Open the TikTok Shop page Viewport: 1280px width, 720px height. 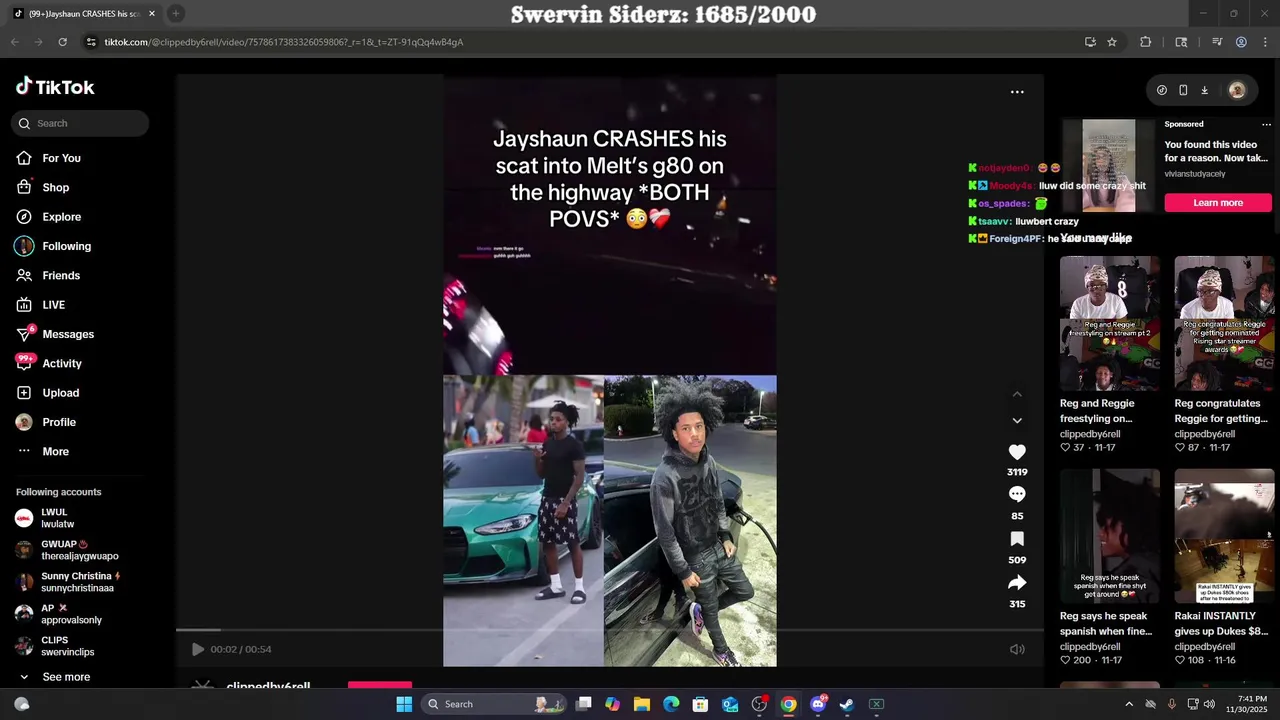(x=55, y=187)
